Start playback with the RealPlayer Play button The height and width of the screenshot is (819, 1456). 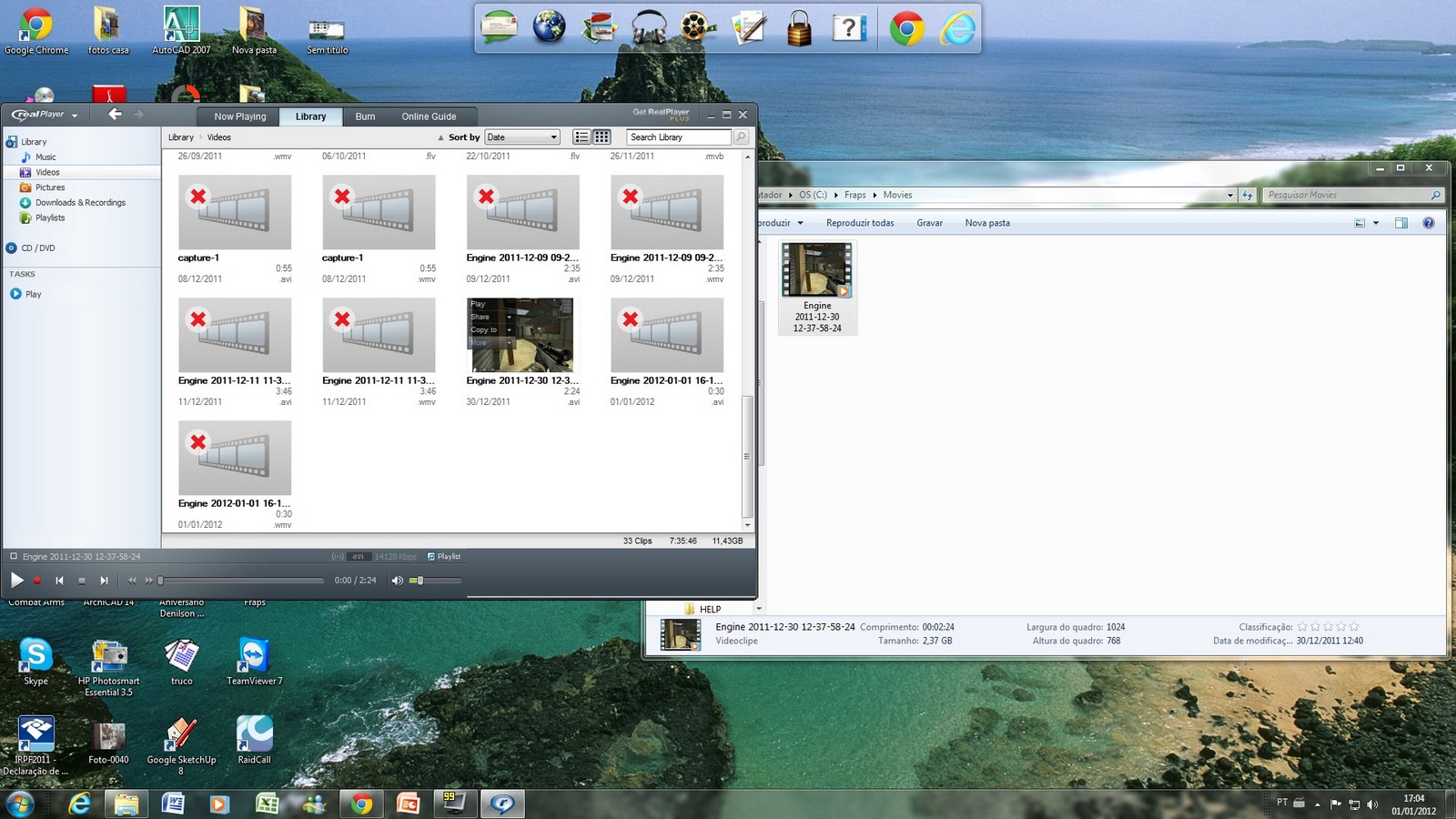(16, 580)
